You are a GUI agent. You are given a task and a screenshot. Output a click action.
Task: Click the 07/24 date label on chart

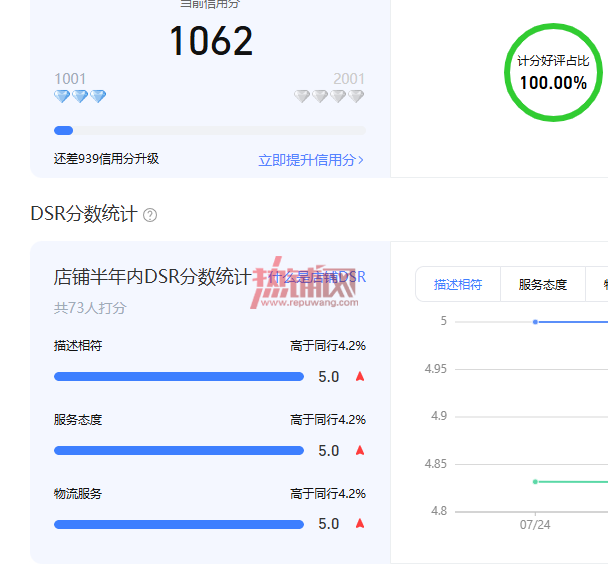tap(535, 525)
